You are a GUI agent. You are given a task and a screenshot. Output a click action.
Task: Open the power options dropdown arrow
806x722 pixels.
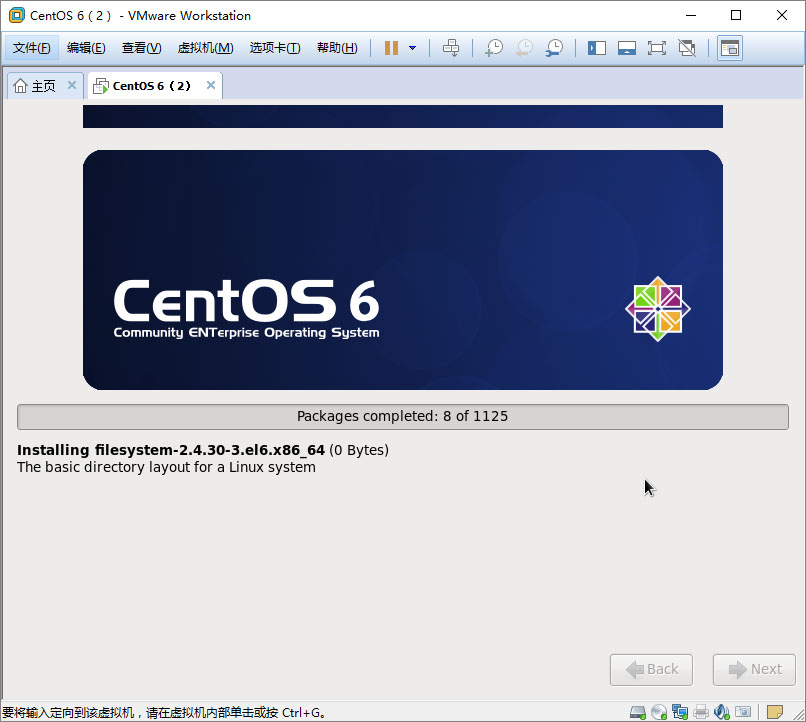[412, 48]
